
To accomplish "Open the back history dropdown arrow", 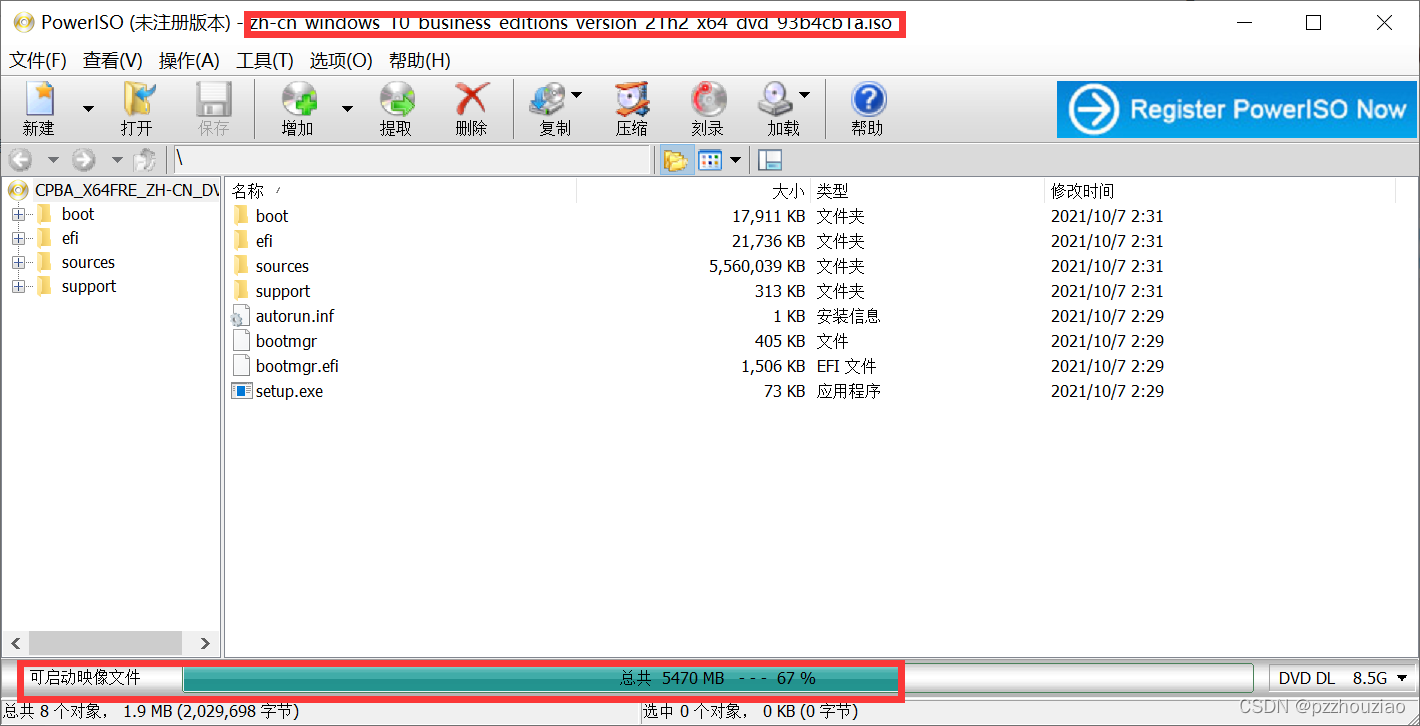I will point(53,160).
